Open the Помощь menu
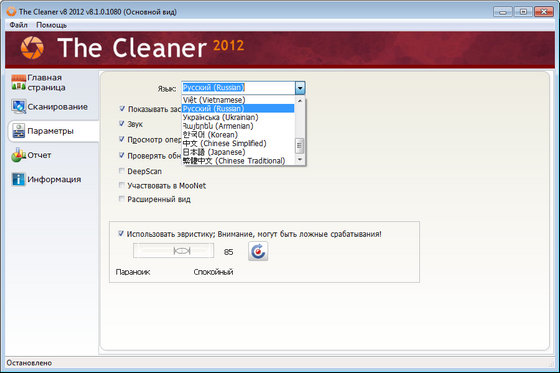The image size is (560, 373). click(x=51, y=25)
